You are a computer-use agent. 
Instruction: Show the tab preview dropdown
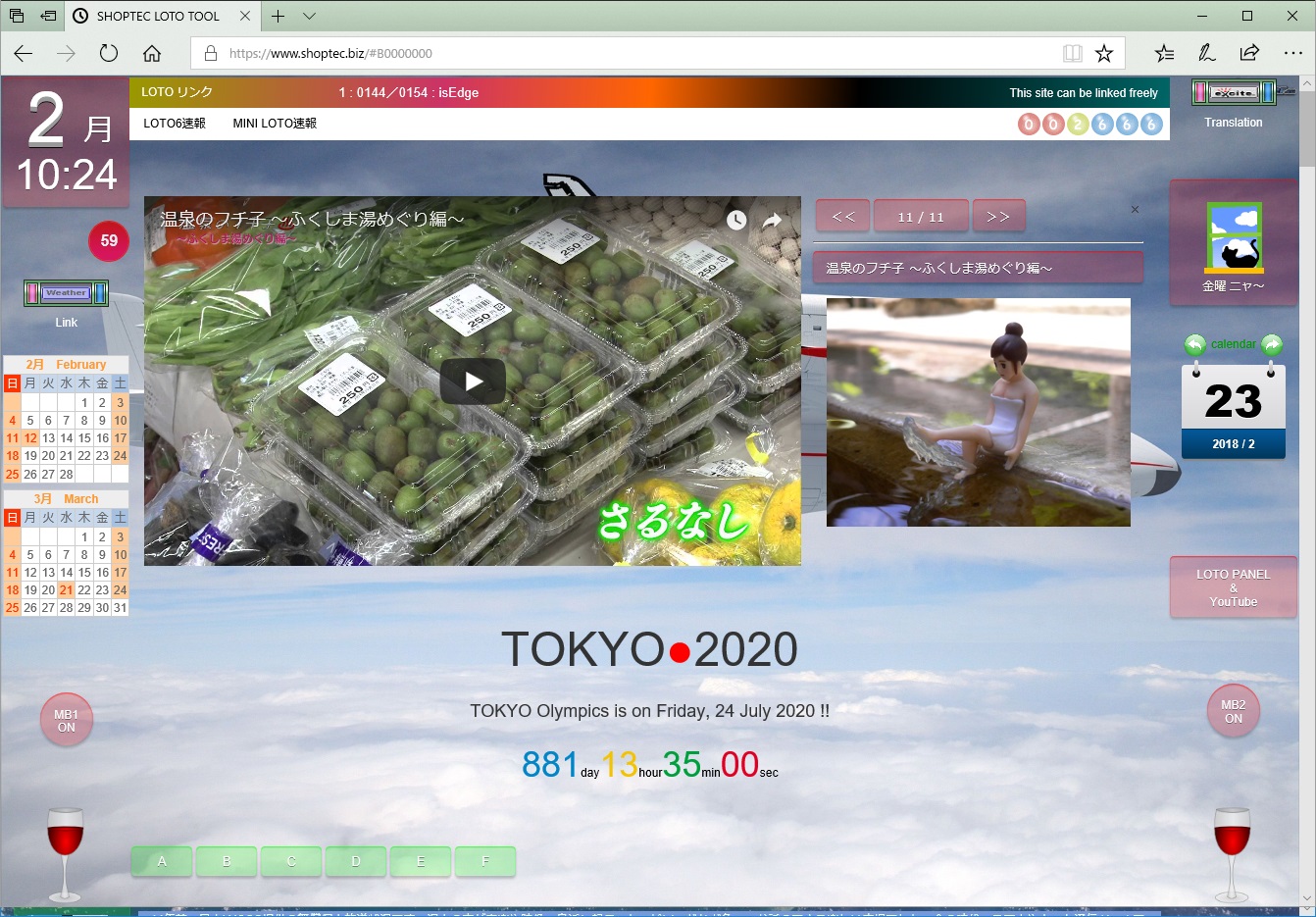coord(309,16)
